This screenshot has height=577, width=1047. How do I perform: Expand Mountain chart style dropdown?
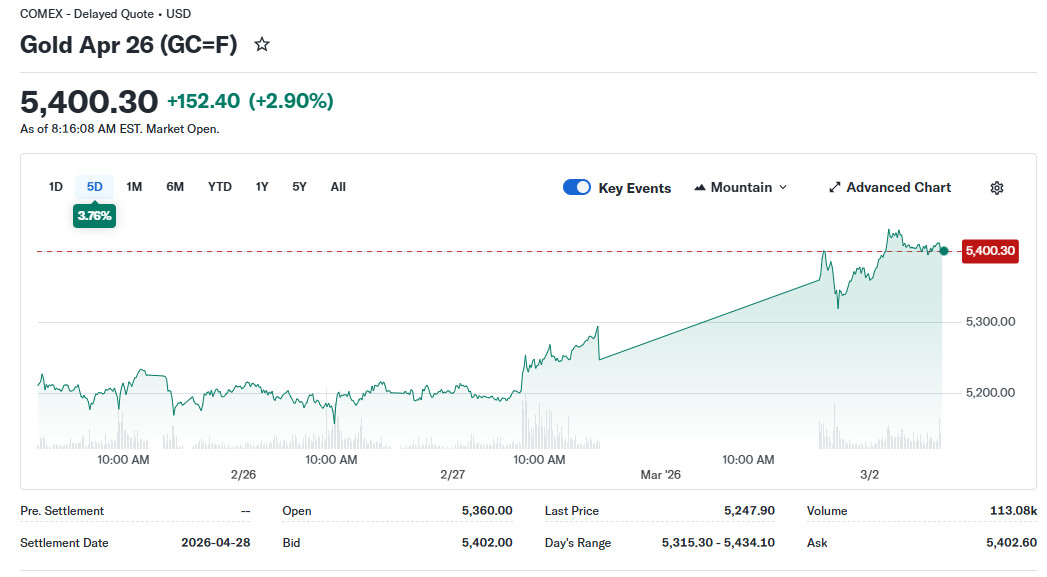pyautogui.click(x=782, y=188)
